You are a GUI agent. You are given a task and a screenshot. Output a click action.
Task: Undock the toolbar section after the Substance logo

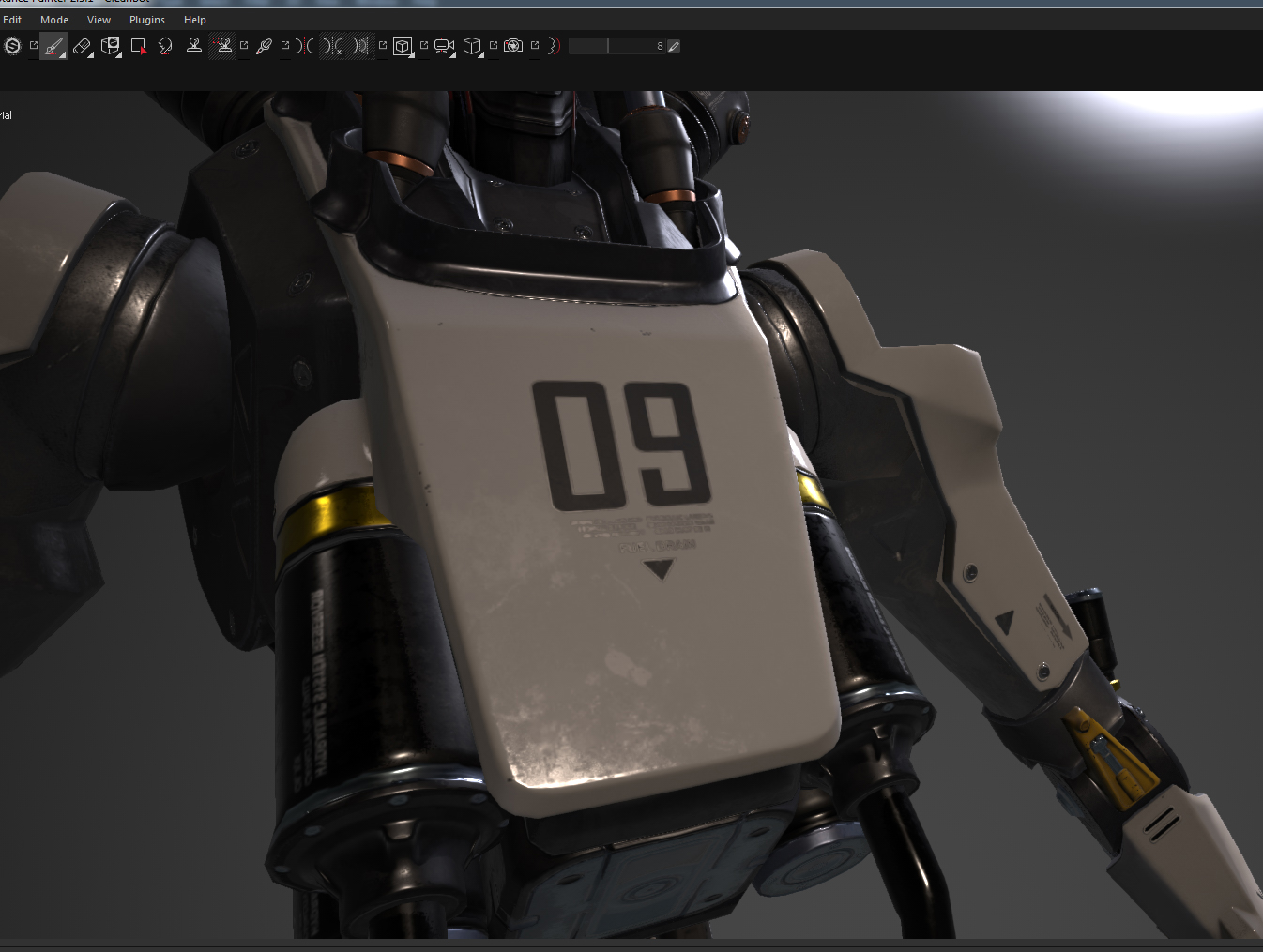click(34, 45)
